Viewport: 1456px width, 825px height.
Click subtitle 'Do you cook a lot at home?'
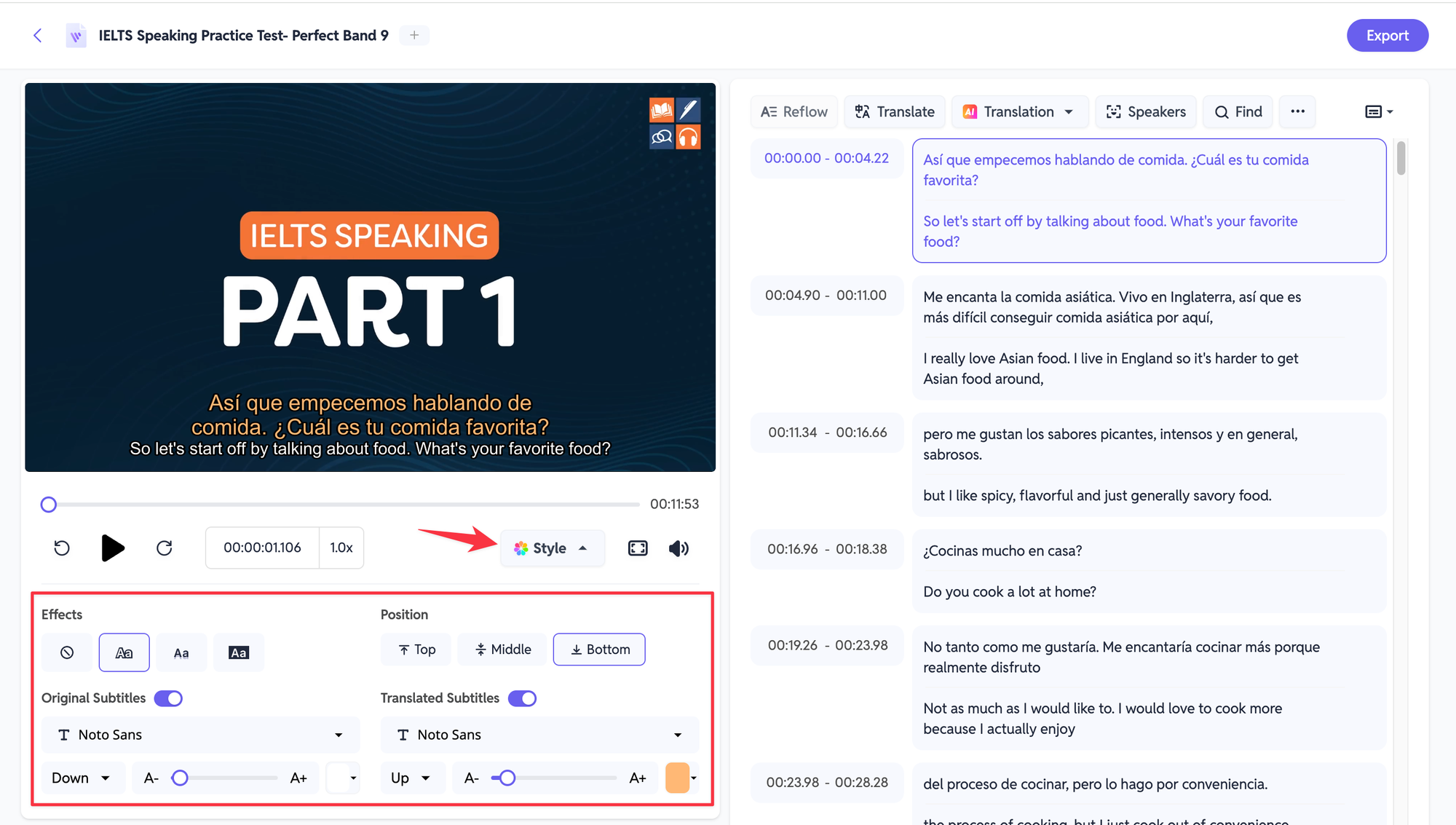1010,591
